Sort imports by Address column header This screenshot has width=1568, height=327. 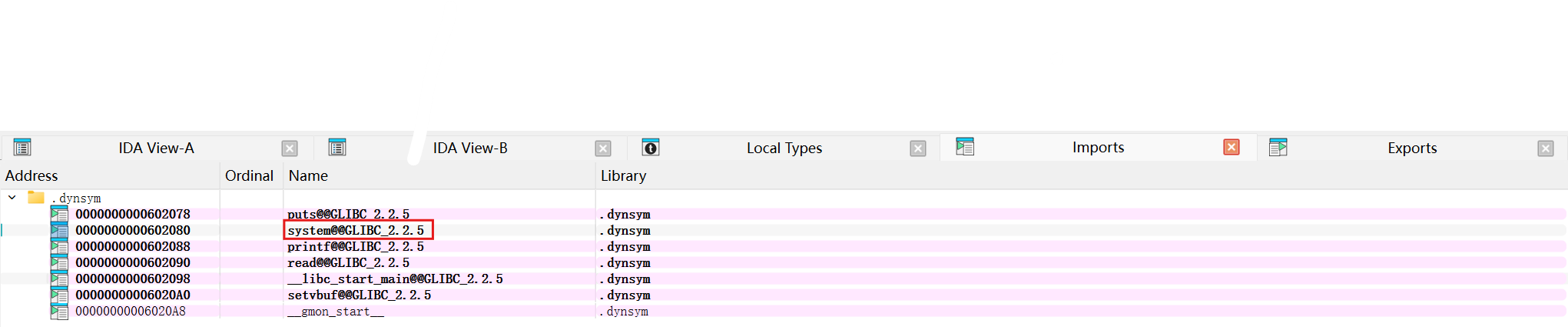coord(31,176)
